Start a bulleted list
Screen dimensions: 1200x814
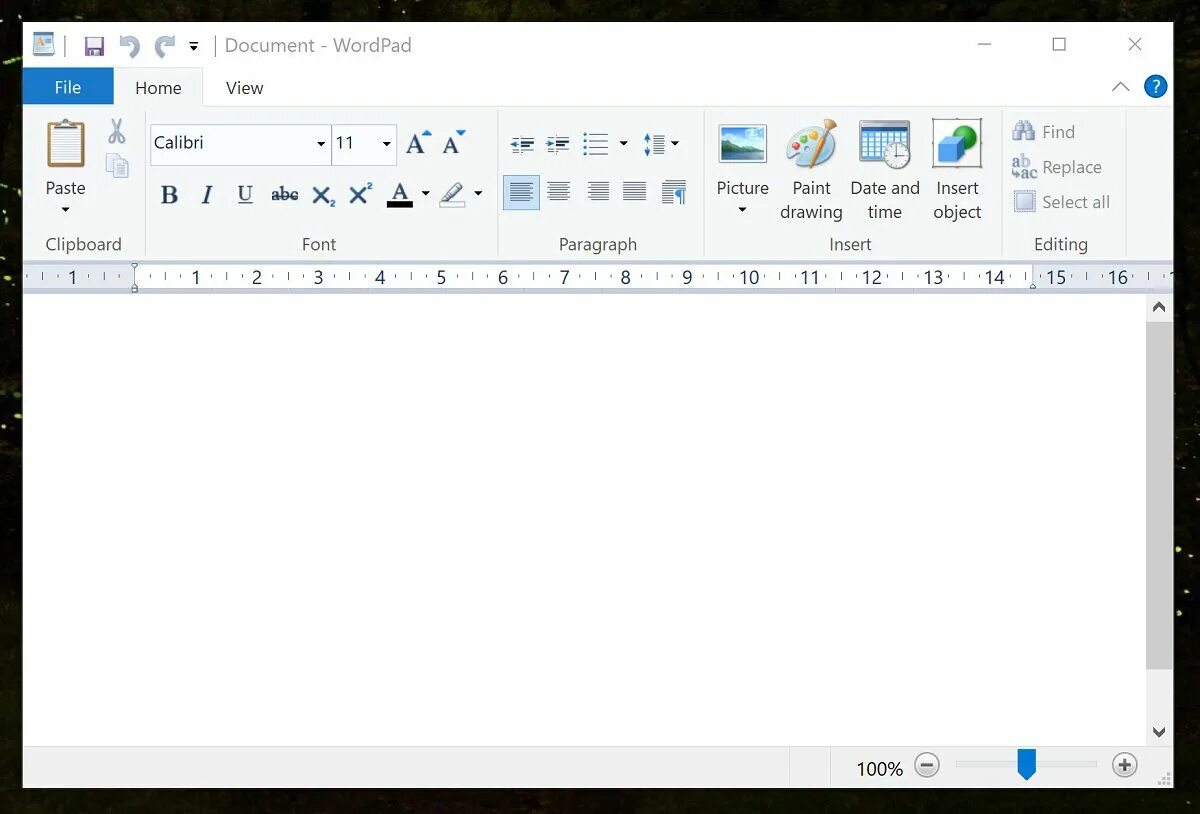tap(596, 144)
